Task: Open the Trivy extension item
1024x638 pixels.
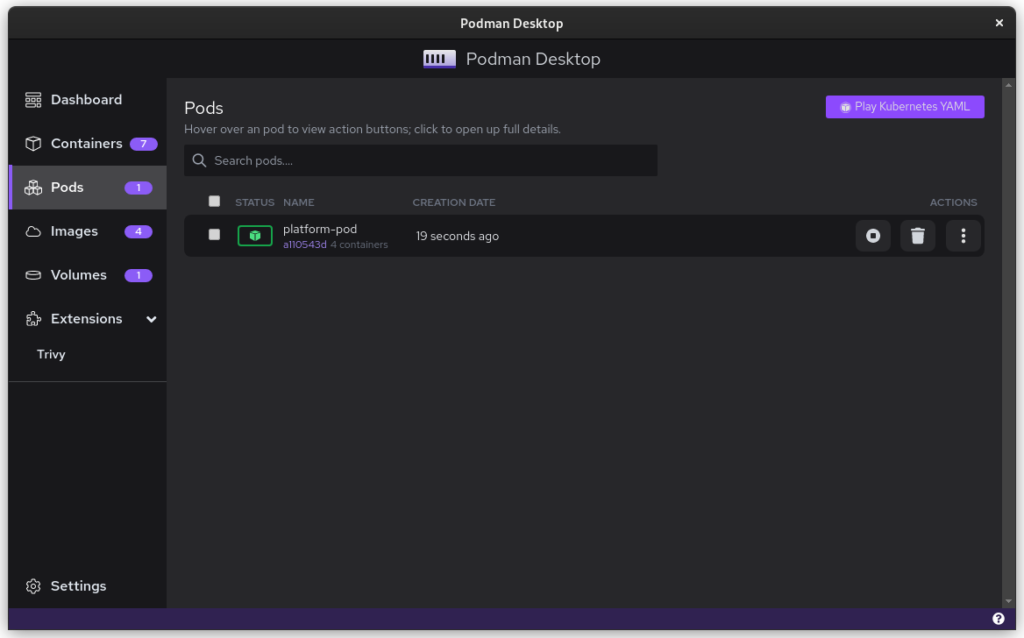Action: pos(51,355)
